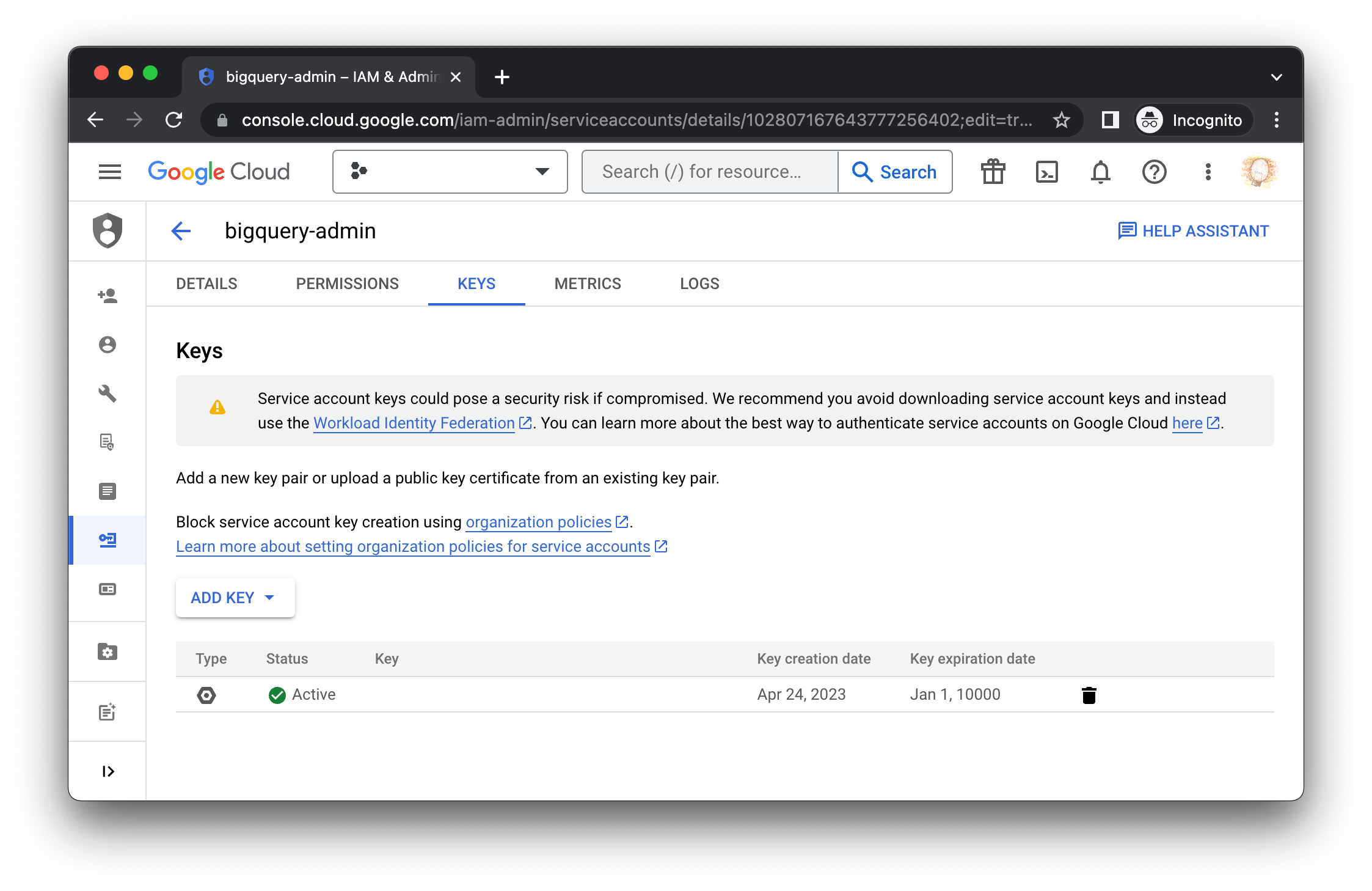This screenshot has width=1372, height=891.
Task: Expand the collapsed side navigation panel
Action: pos(108,771)
